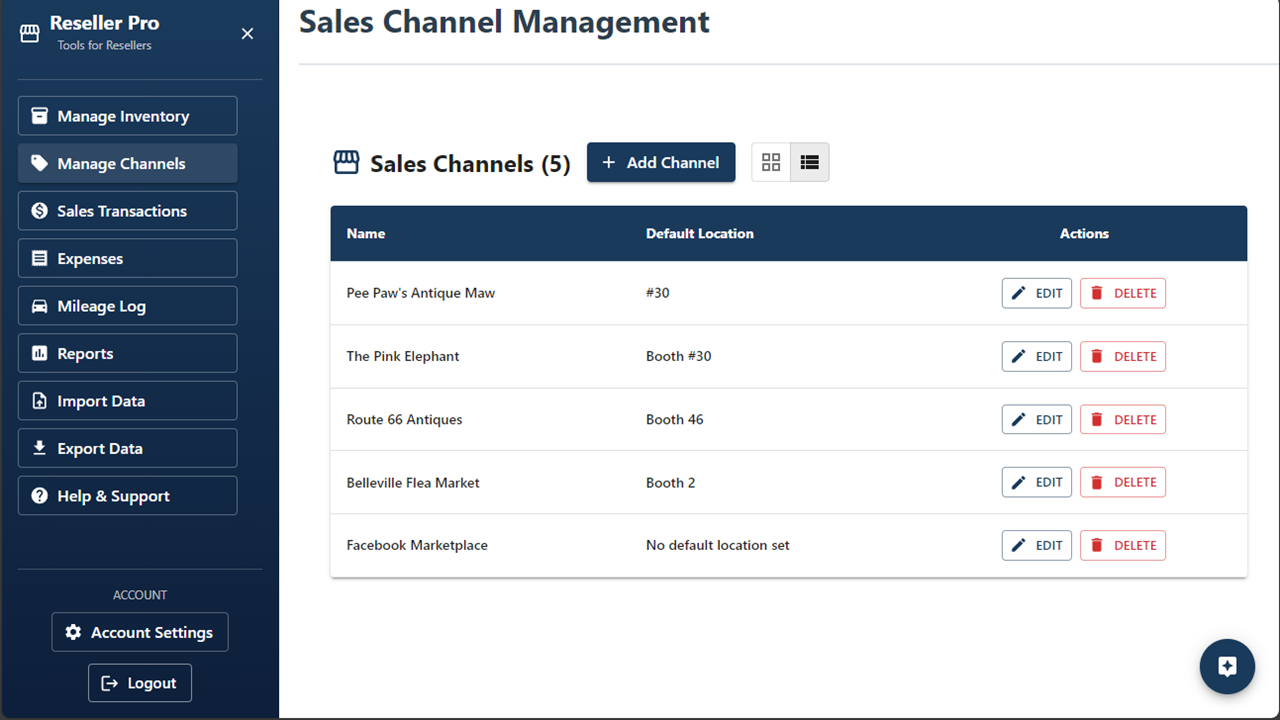Select Manage Channels in sidebar
Image resolution: width=1280 pixels, height=720 pixels.
tap(127, 163)
